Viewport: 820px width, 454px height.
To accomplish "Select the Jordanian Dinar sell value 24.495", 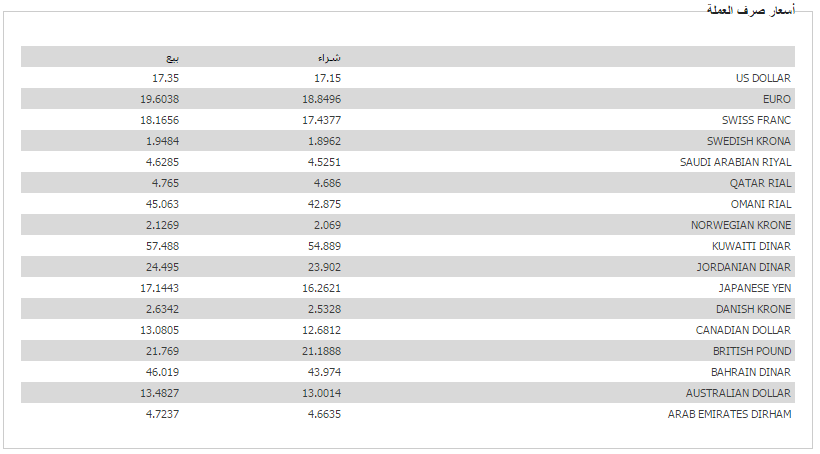I will pyautogui.click(x=163, y=267).
